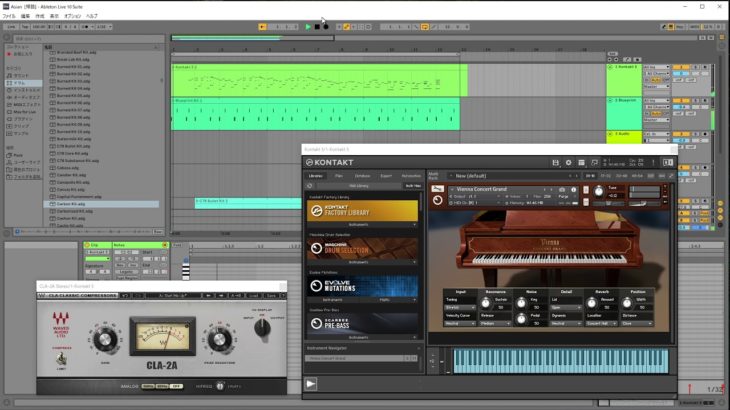This screenshot has width=730, height=410.
Task: Open the Velocity Curve dropdown
Action: [460, 323]
